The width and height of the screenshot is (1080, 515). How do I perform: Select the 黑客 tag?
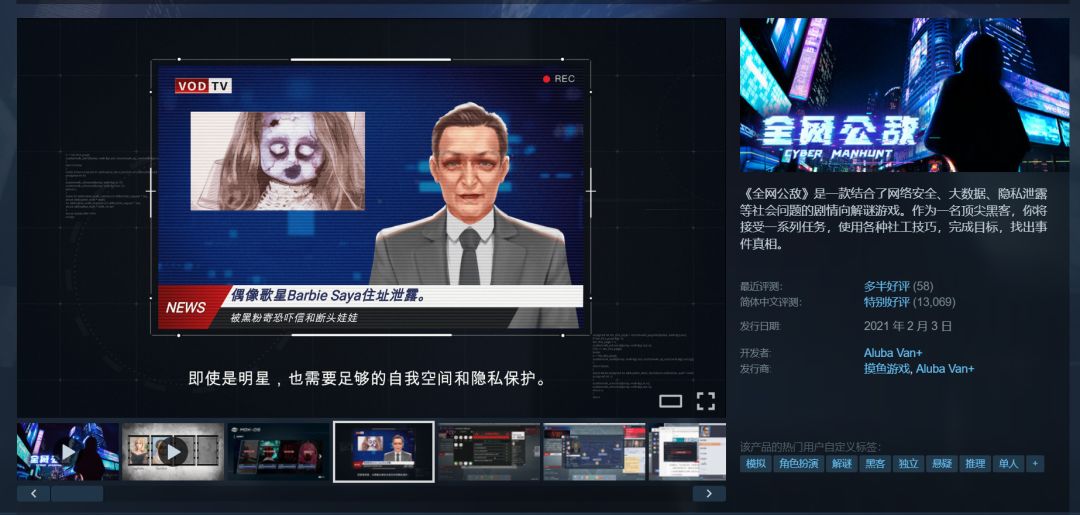coord(875,464)
